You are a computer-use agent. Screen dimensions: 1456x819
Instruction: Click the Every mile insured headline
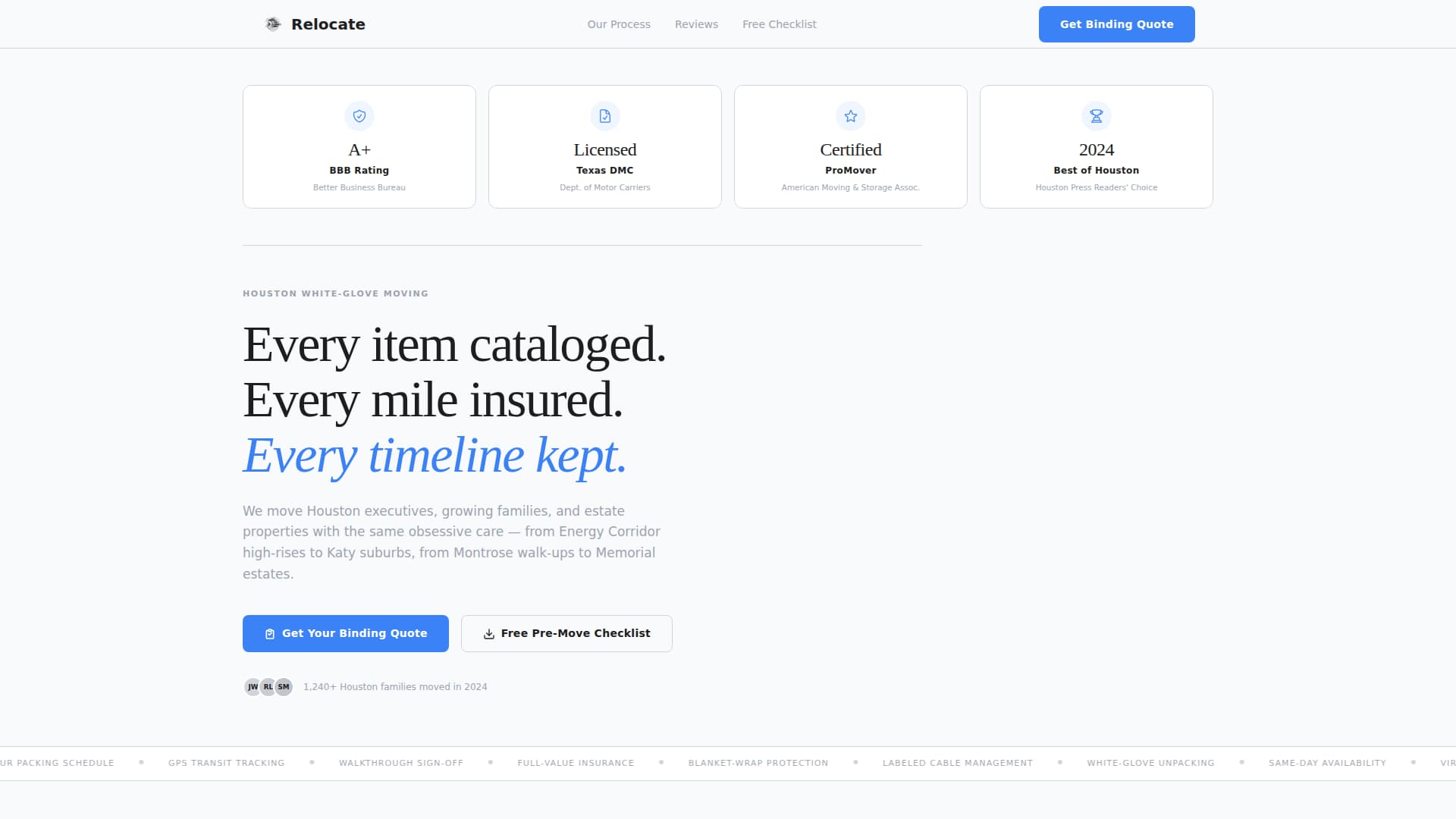[x=433, y=400]
